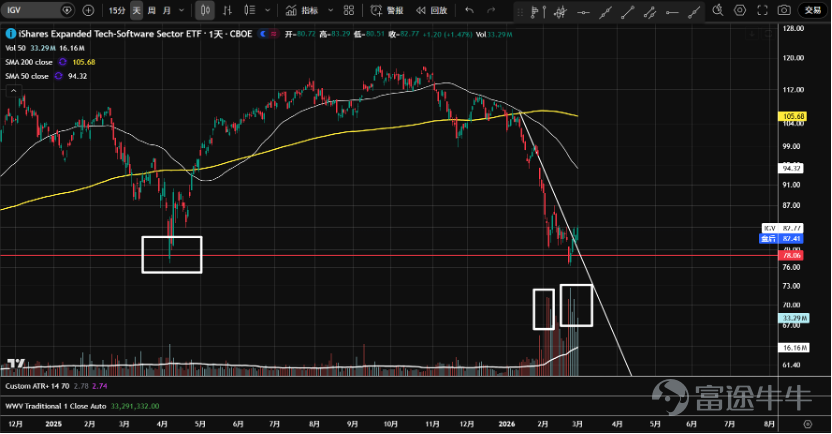Select the extended line drawing tool
Viewport: 832px width, 434px height.
coord(605,11)
